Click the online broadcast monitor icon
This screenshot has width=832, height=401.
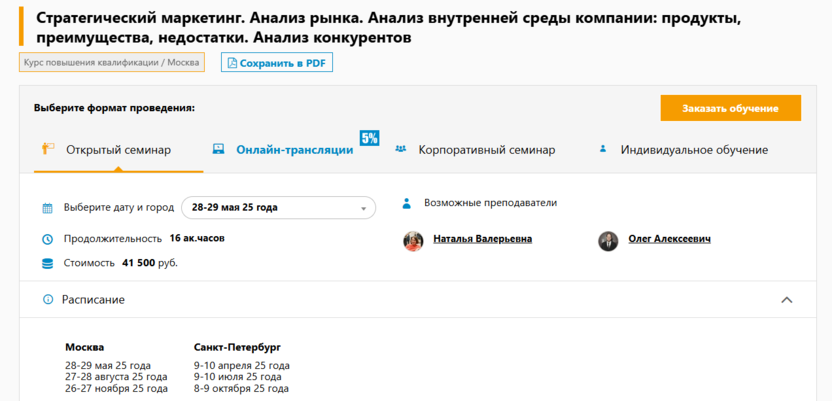[218, 149]
